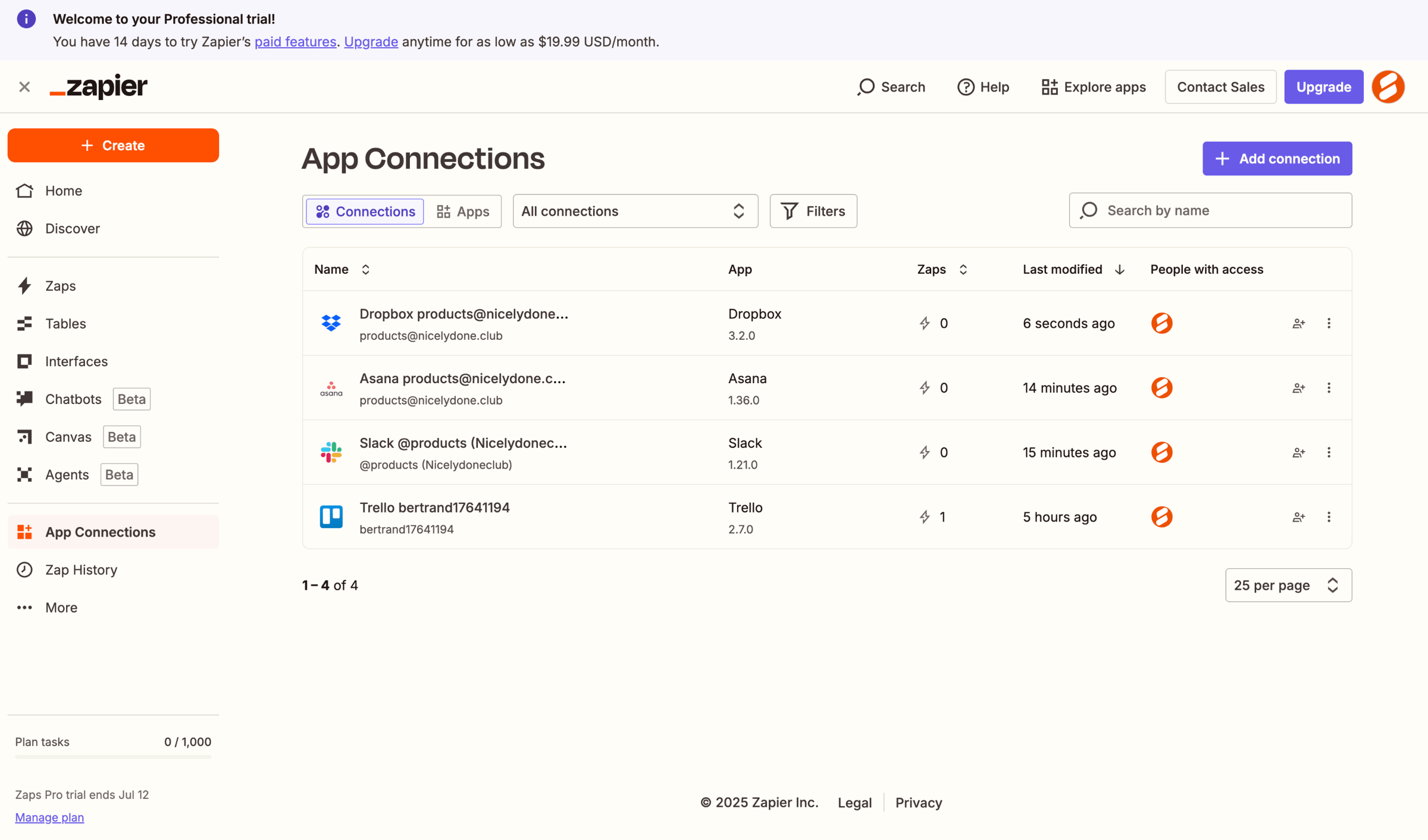Image resolution: width=1428 pixels, height=840 pixels.
Task: Open the Asana connection app icon
Action: click(331, 388)
